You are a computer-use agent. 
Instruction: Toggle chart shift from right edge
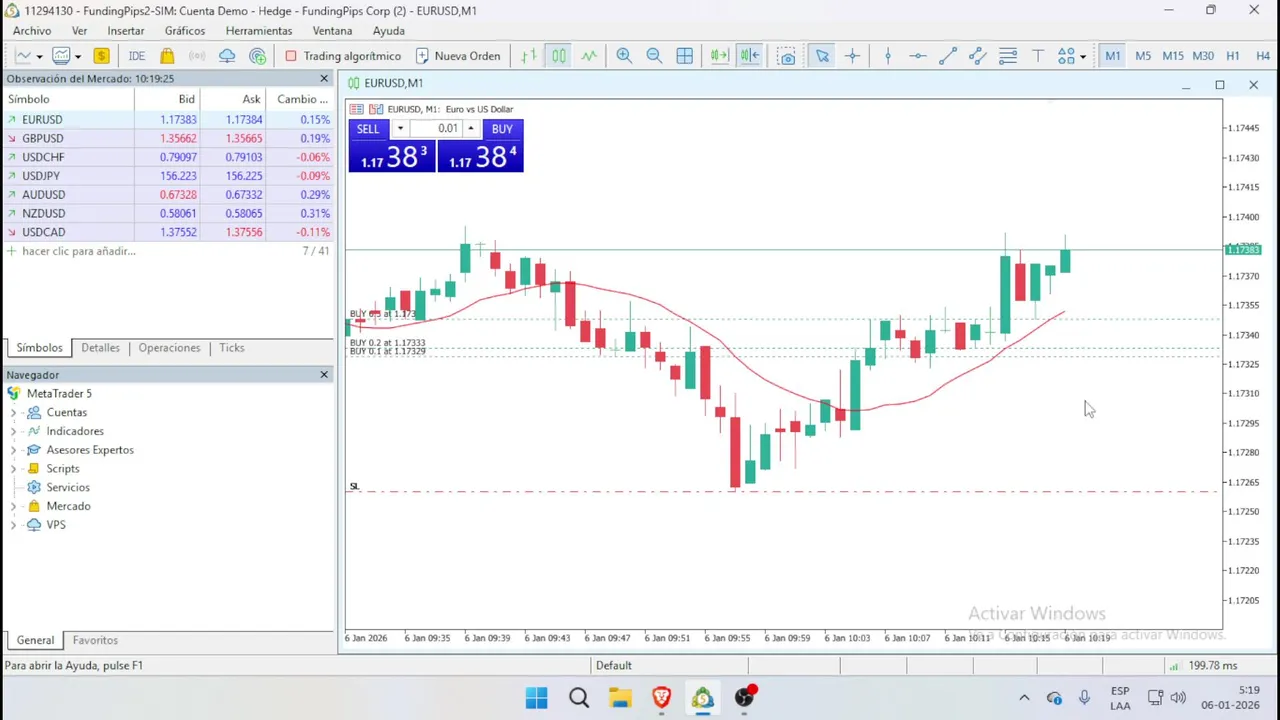pos(750,56)
